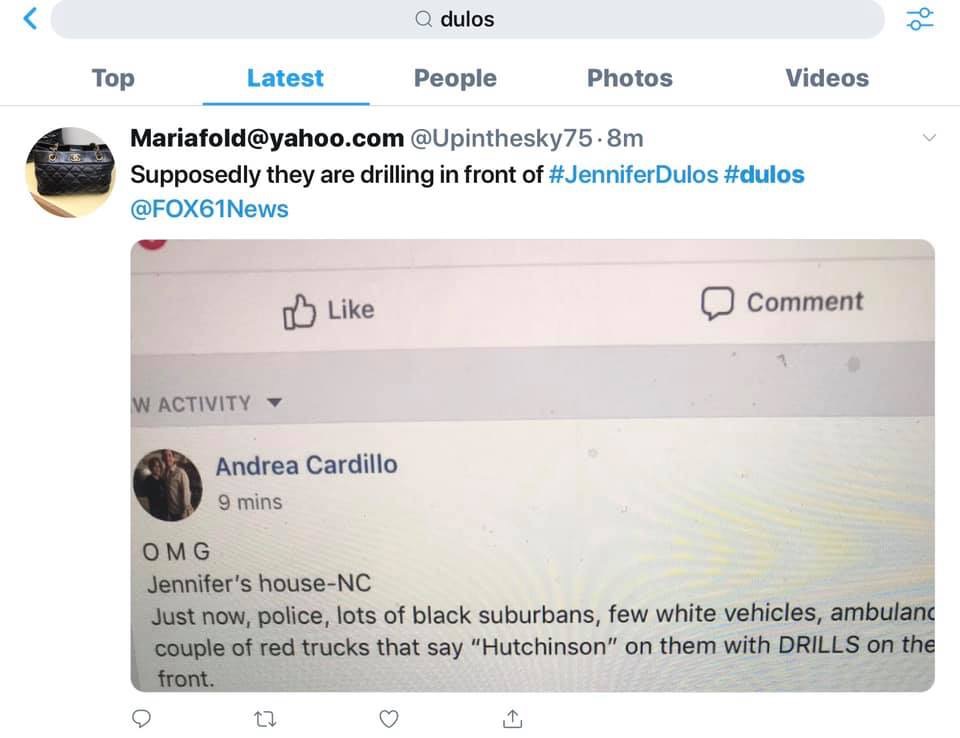Switch to the Top tab
The width and height of the screenshot is (960, 738).
(113, 78)
